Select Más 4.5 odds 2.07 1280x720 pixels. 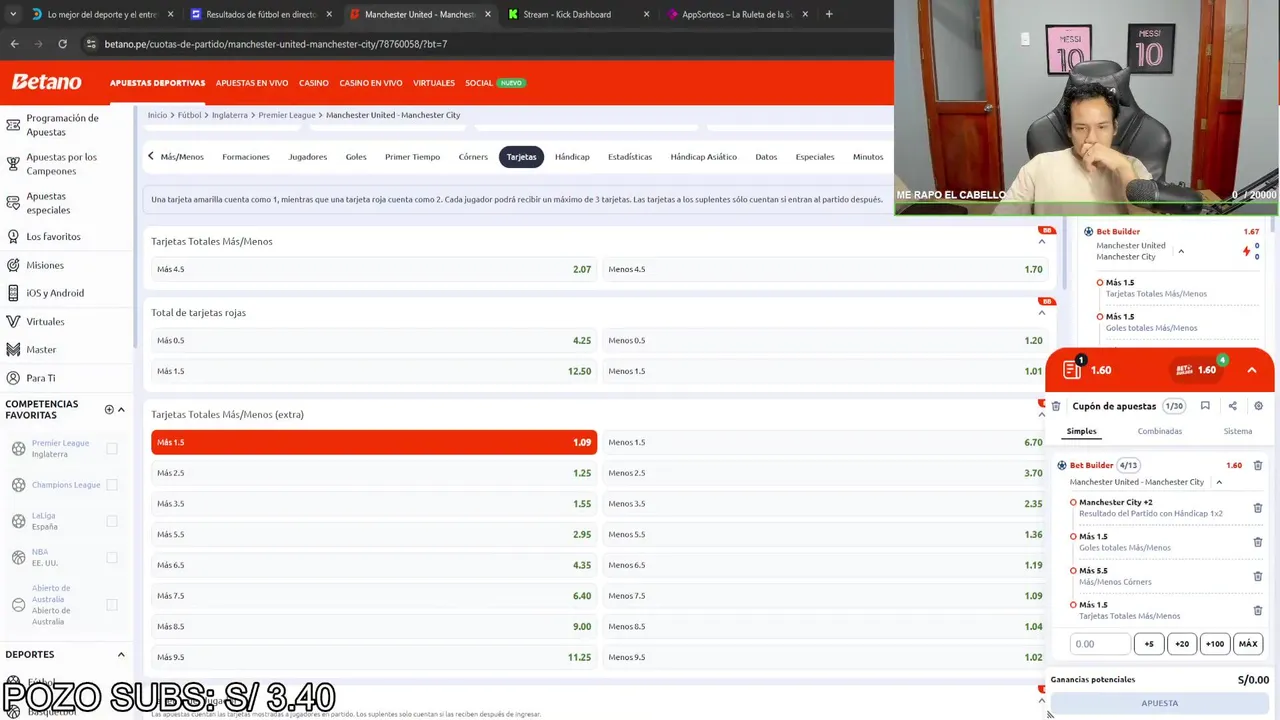[x=374, y=269]
